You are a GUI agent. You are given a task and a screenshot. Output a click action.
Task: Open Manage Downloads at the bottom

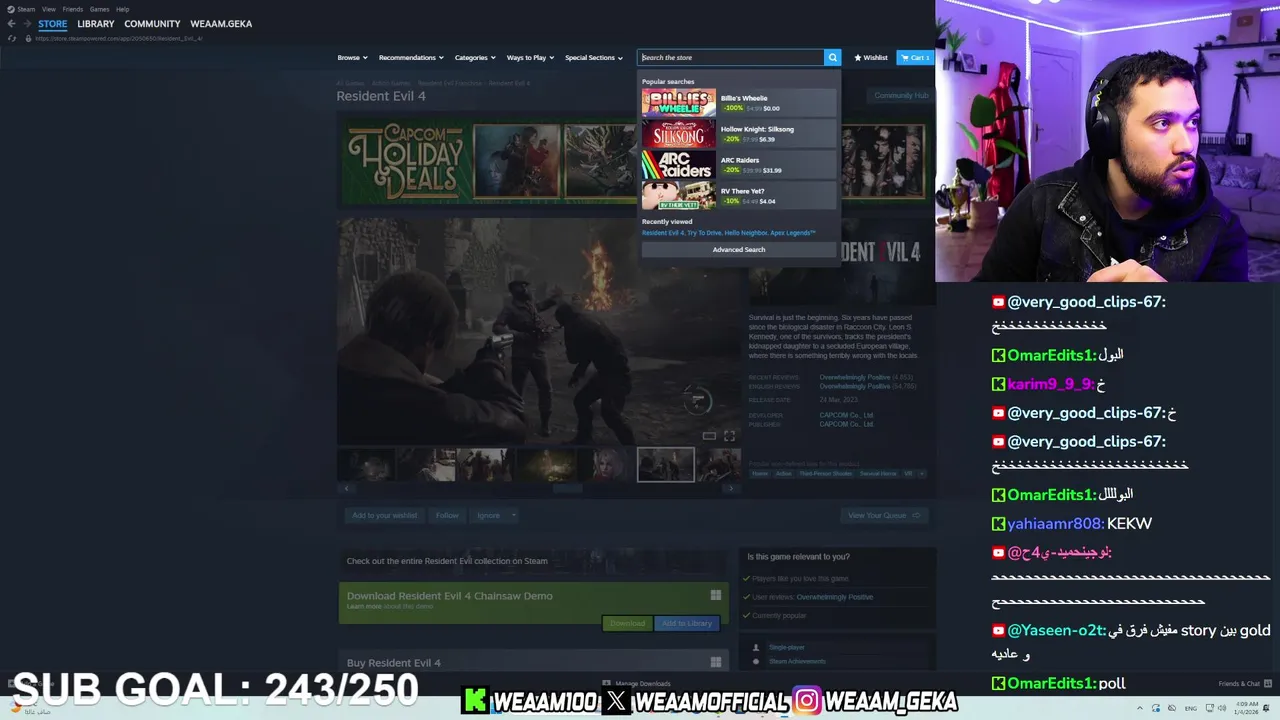click(636, 684)
